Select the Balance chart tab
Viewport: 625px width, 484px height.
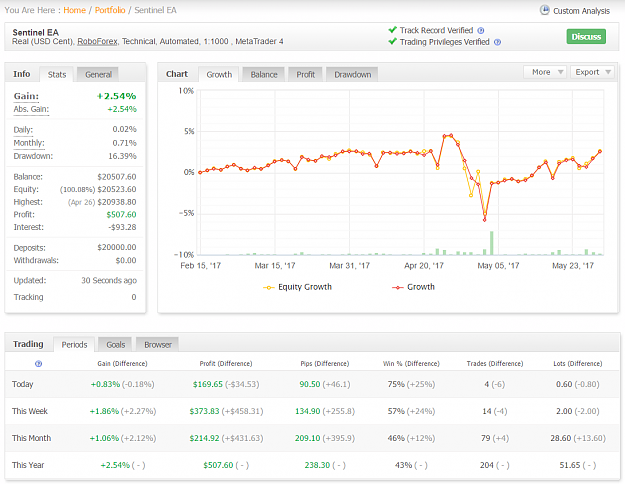[x=263, y=75]
